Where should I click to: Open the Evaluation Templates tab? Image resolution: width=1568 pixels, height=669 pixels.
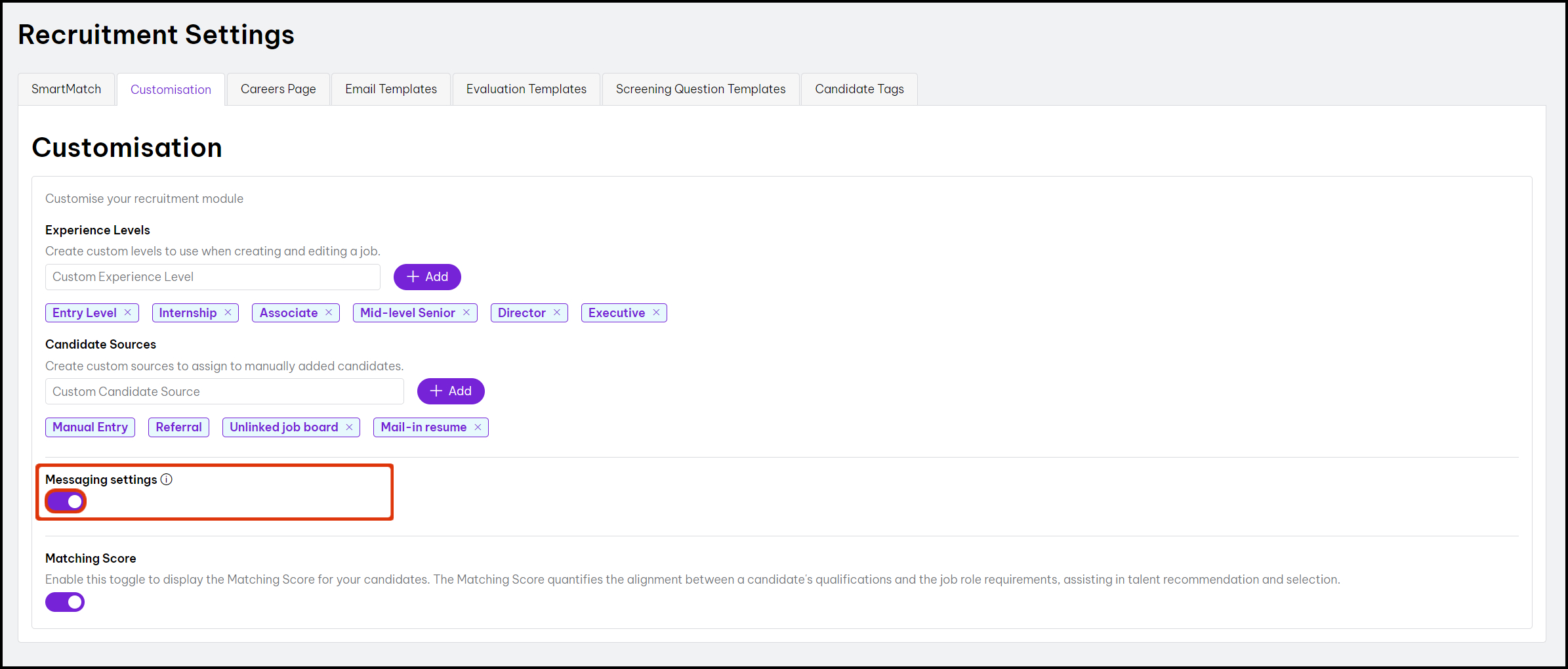526,89
